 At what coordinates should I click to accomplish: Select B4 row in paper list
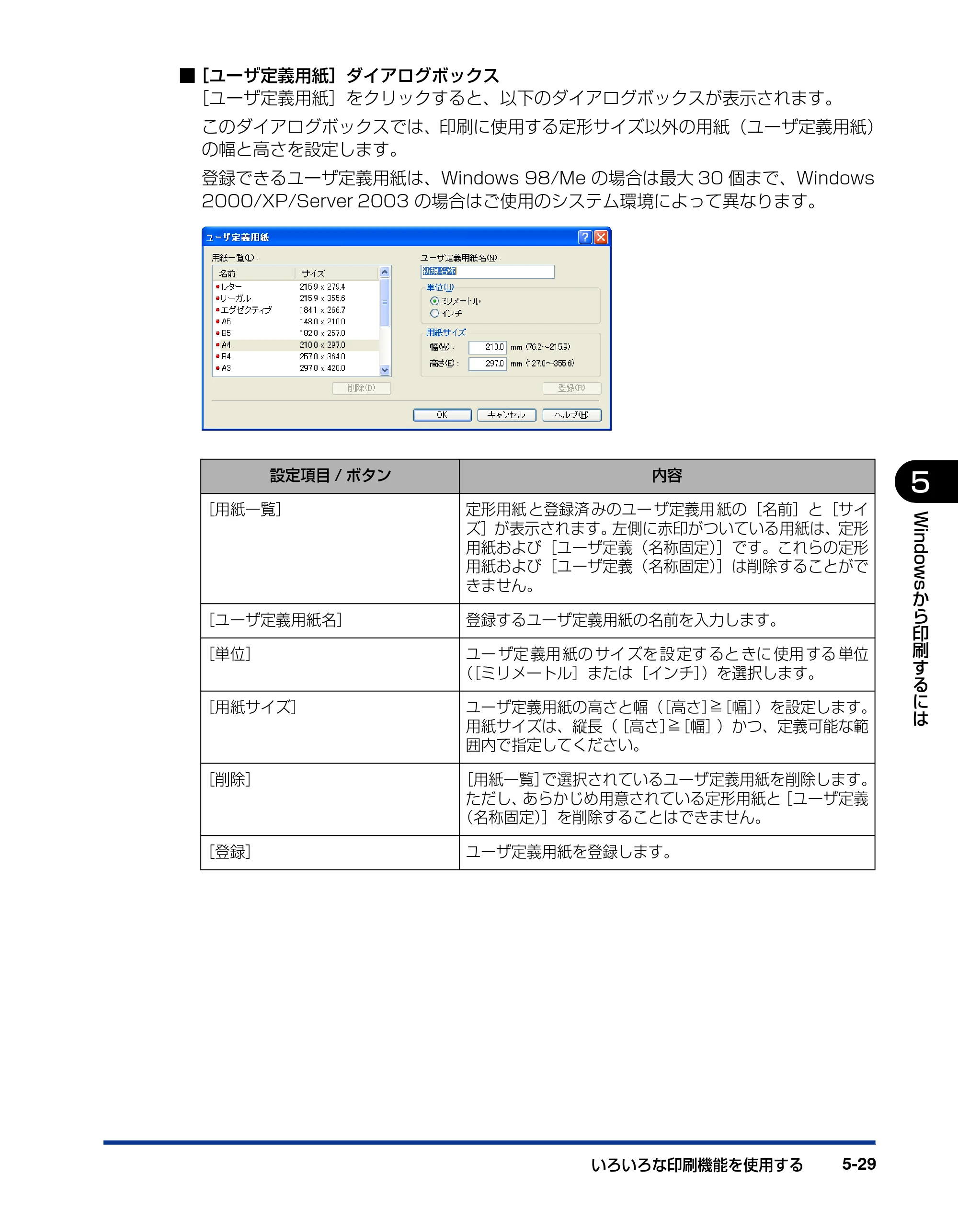click(x=296, y=356)
